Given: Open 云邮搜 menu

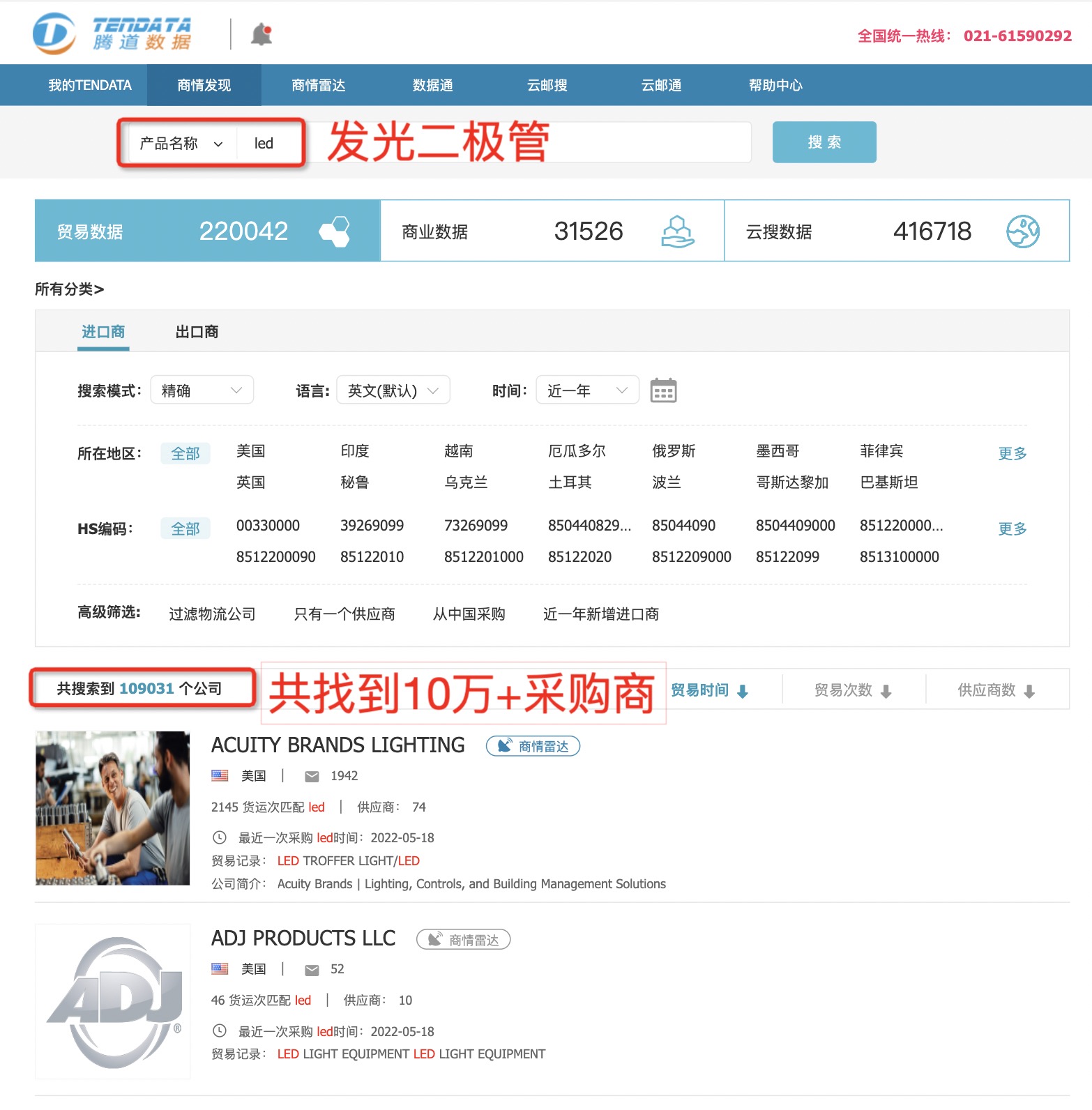Looking at the screenshot, I should [x=547, y=85].
